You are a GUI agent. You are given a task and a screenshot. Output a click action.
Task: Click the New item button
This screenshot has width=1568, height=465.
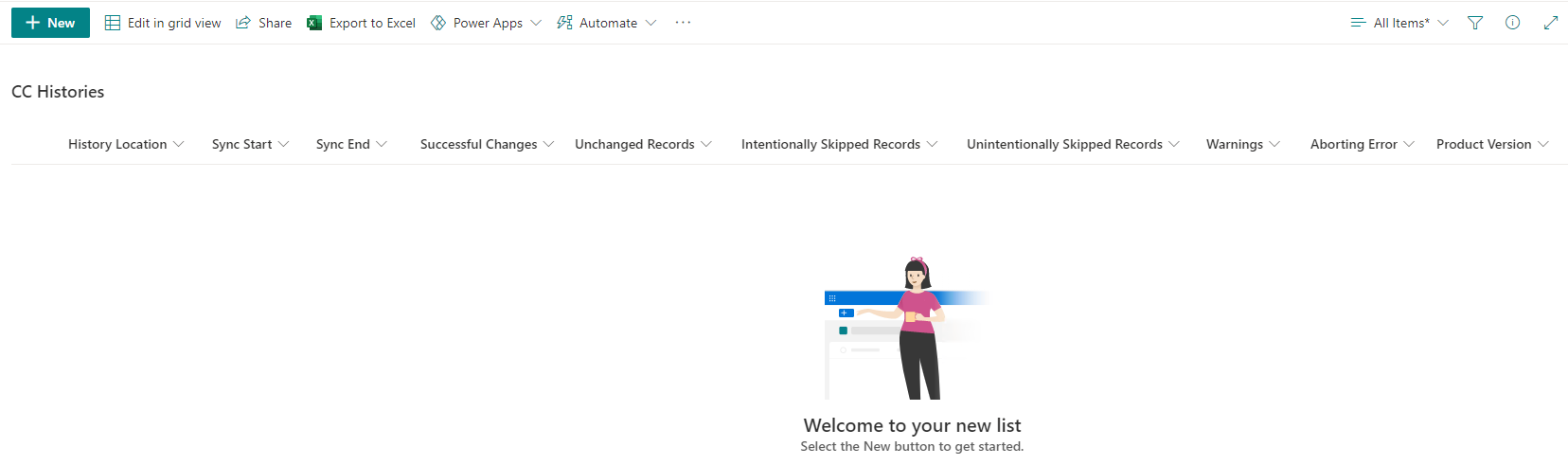pos(50,23)
